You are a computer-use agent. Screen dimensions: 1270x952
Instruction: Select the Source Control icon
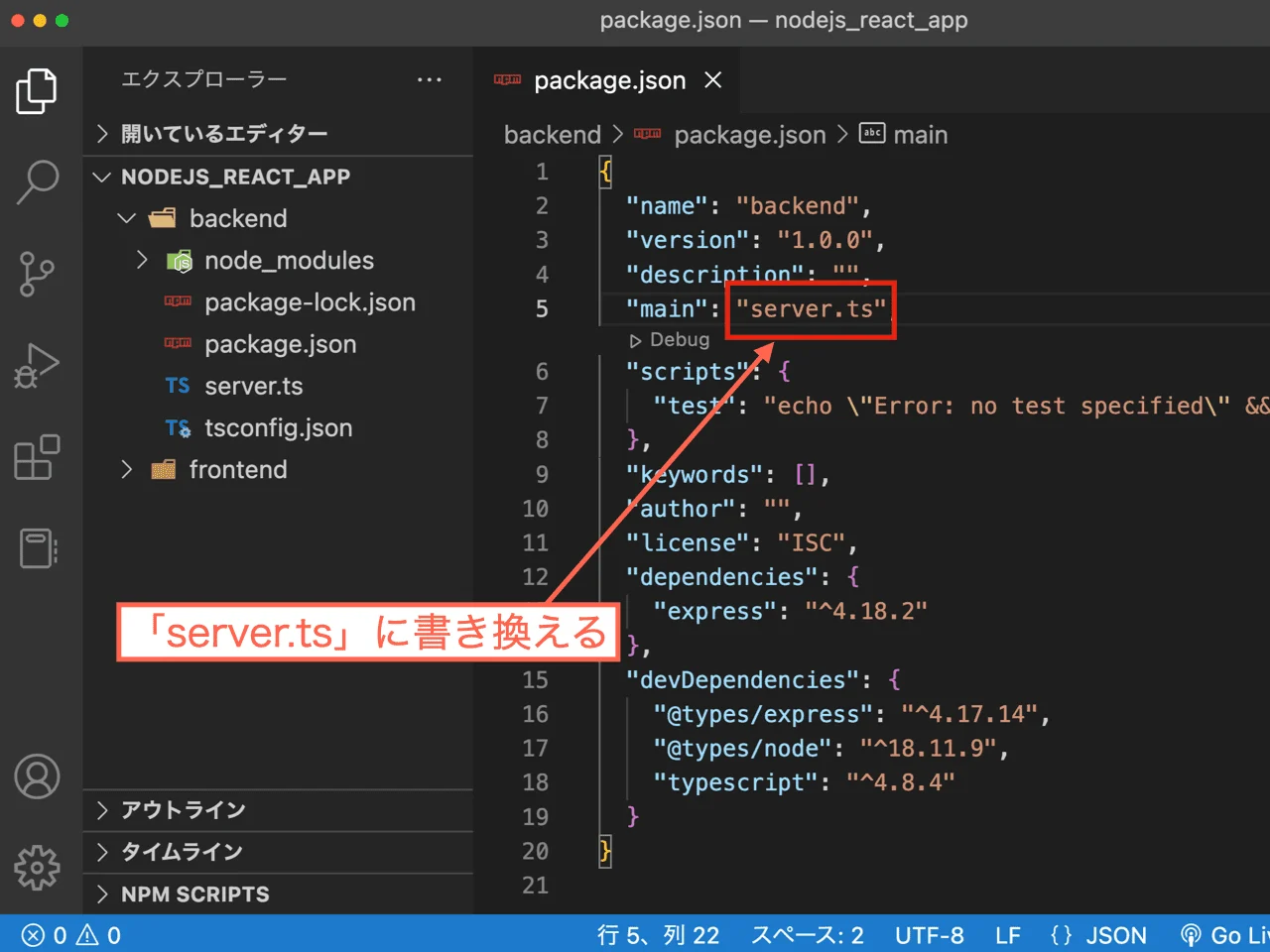pyautogui.click(x=38, y=275)
